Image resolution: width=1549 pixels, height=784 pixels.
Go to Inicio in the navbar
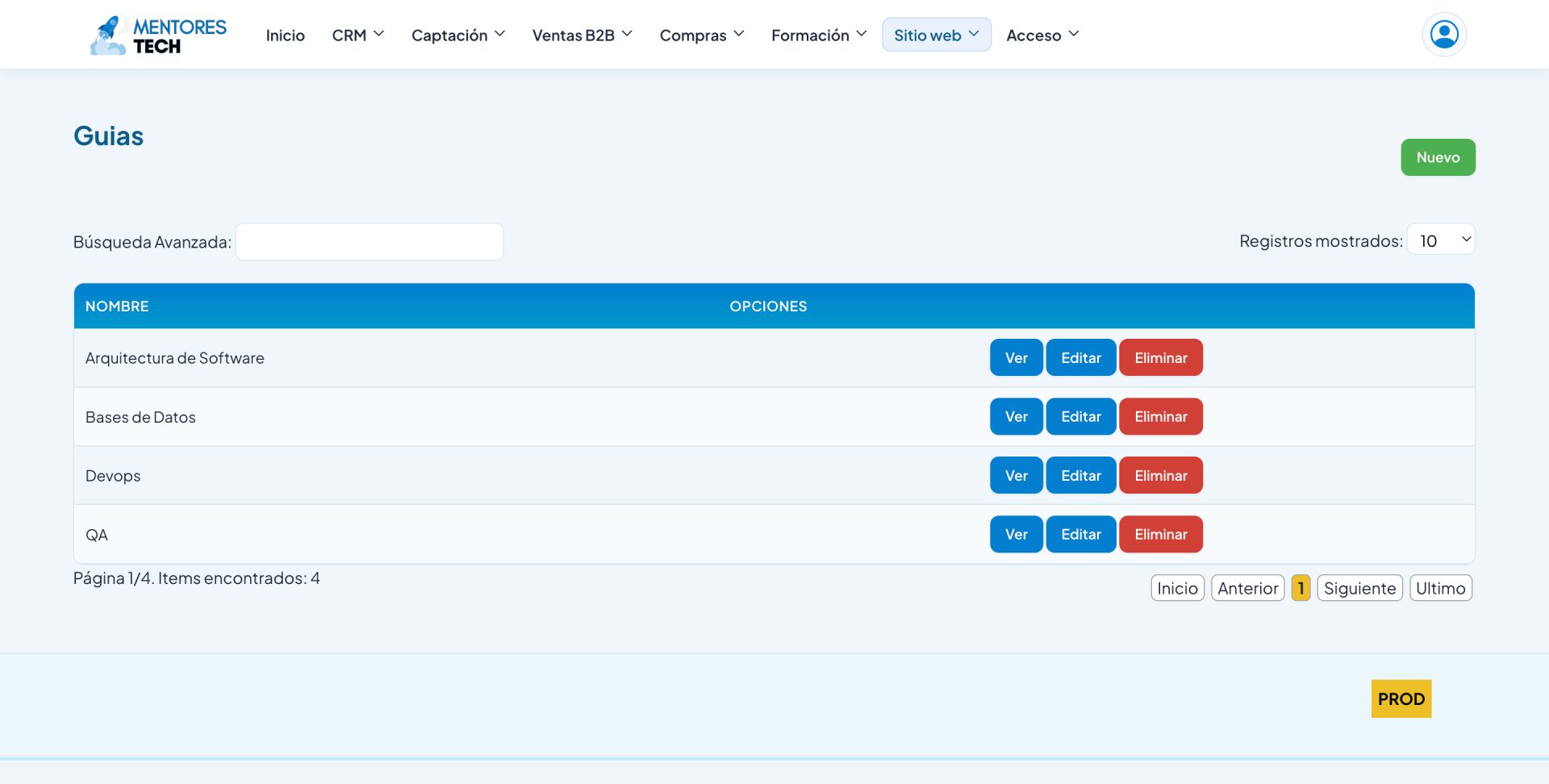[x=286, y=35]
